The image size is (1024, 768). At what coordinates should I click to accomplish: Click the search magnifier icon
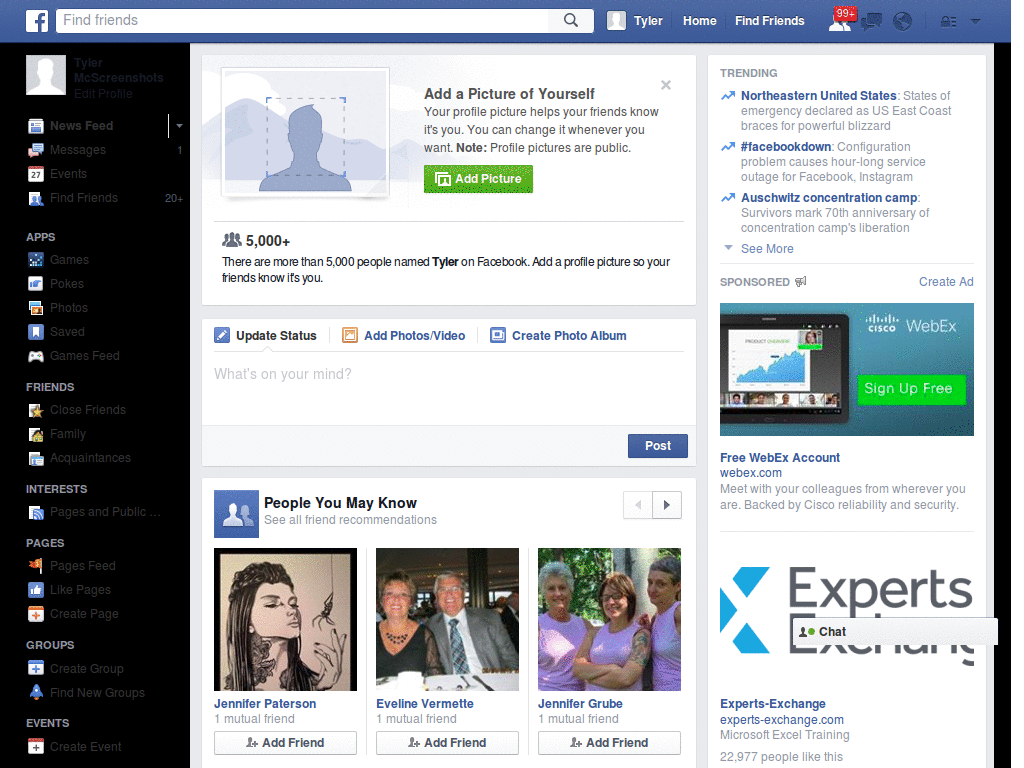tap(571, 20)
